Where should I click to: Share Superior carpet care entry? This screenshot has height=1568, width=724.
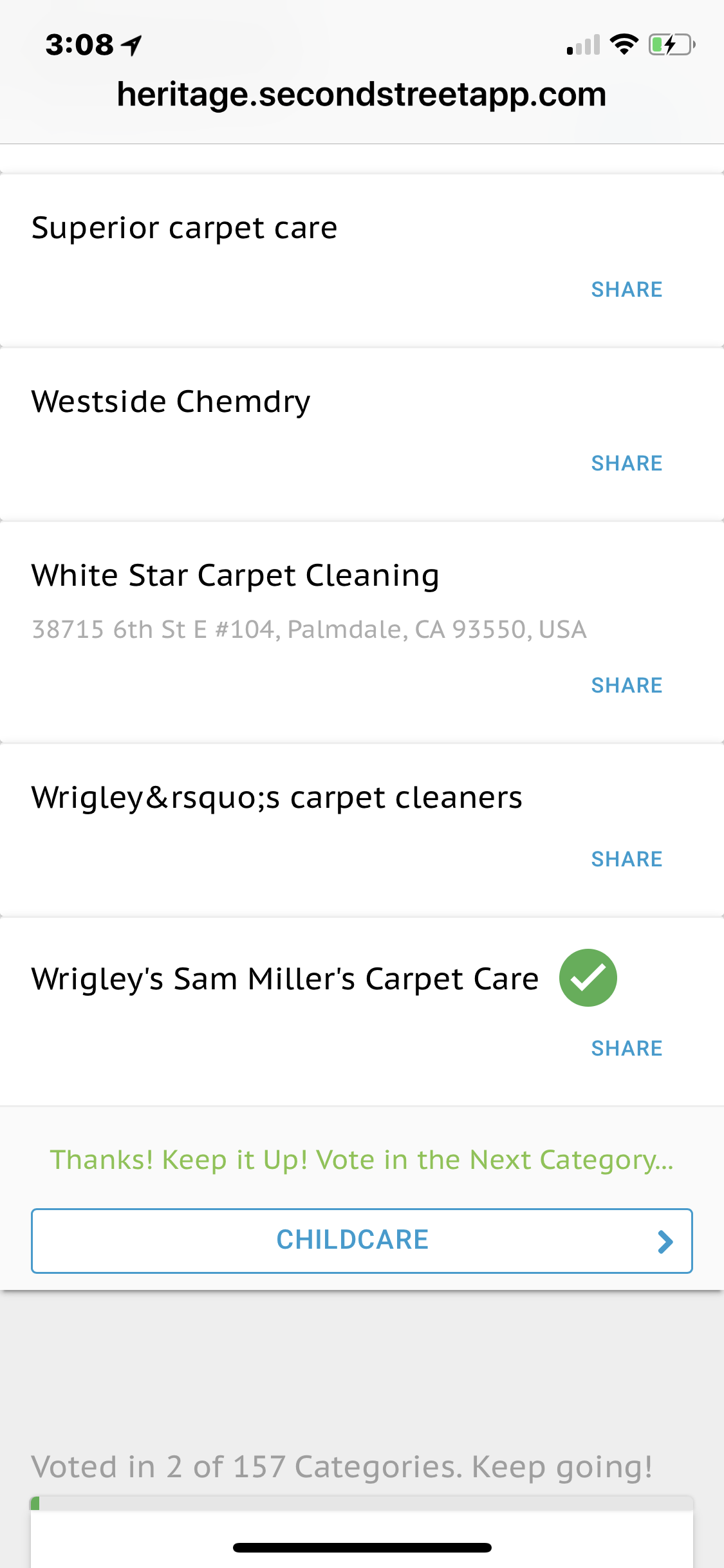pyautogui.click(x=626, y=290)
